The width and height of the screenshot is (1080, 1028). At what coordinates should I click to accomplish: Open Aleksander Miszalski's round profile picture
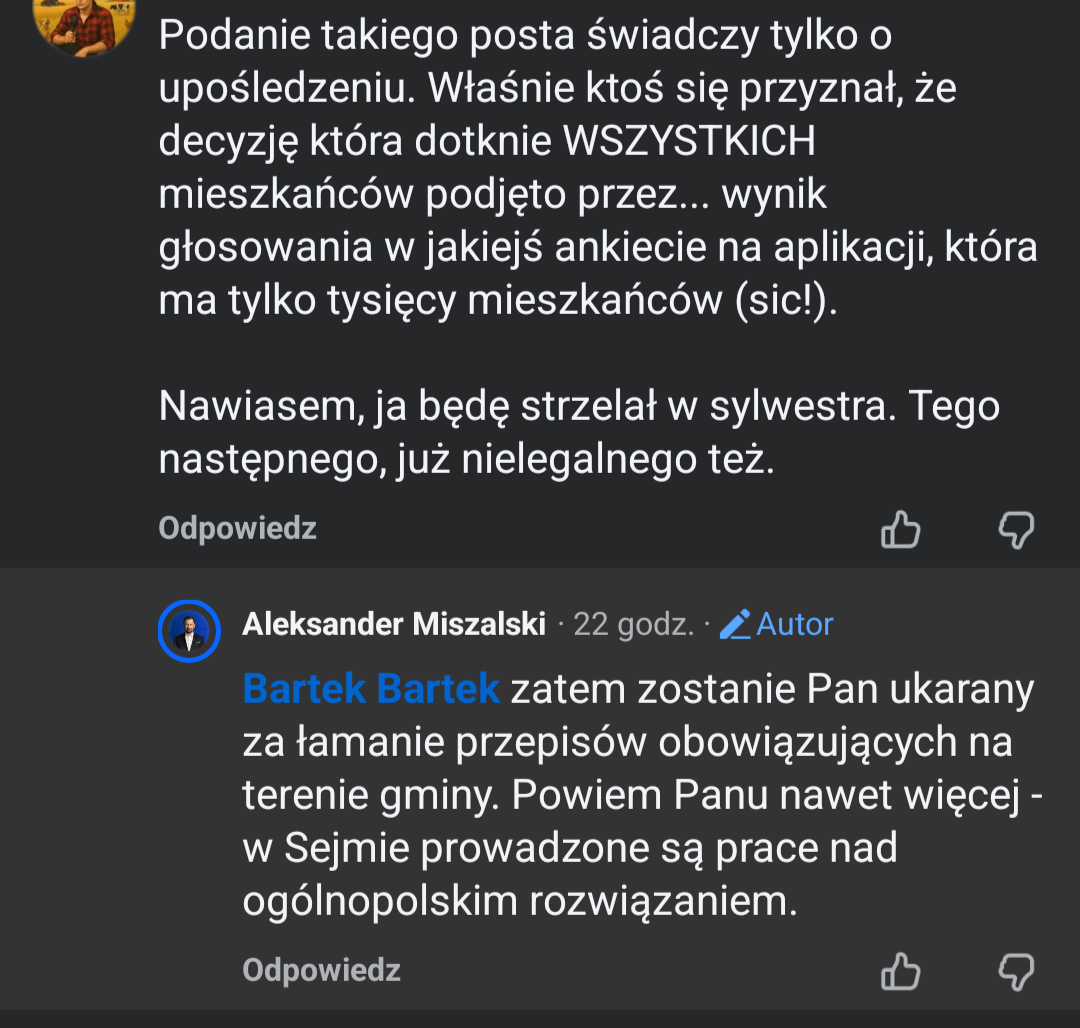click(189, 630)
